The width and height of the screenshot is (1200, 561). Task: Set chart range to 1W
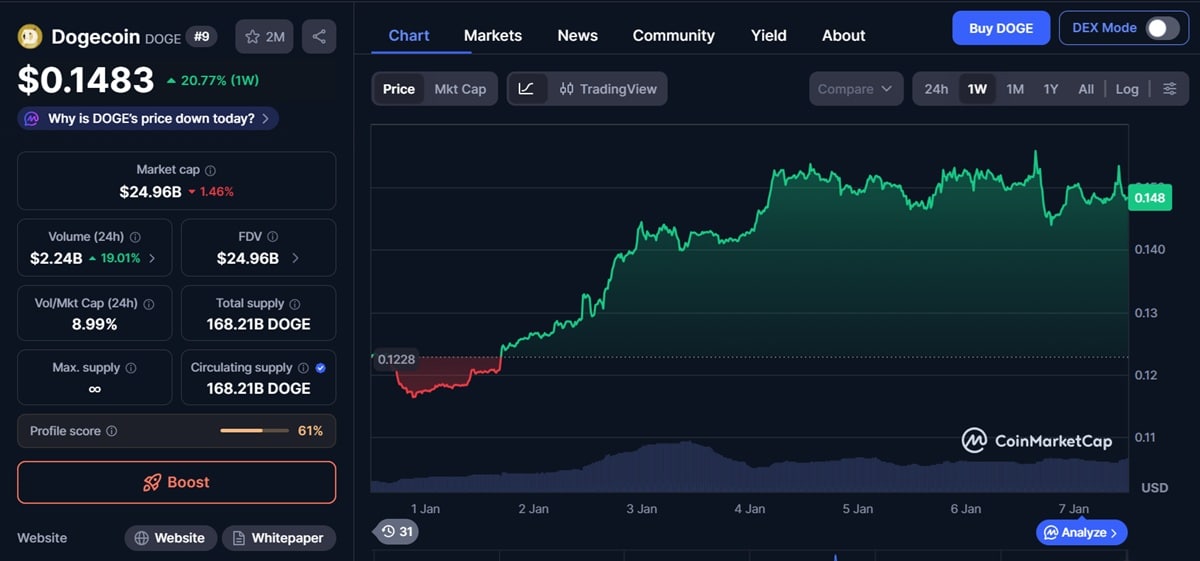[x=977, y=89]
